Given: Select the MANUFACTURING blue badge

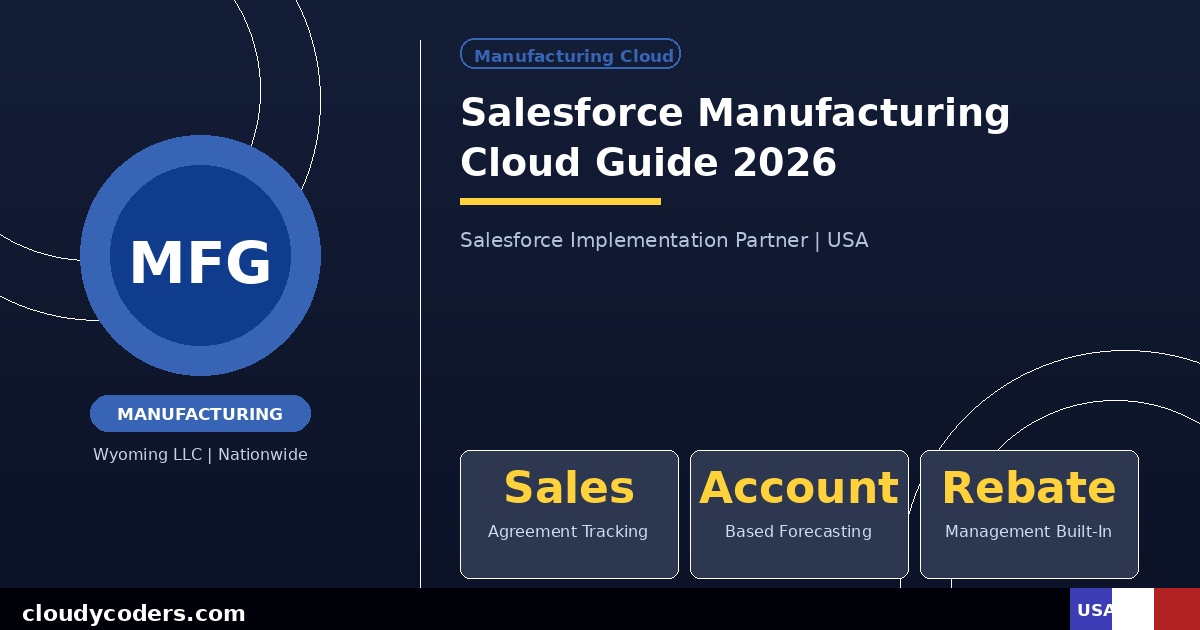Looking at the screenshot, I should point(200,413).
